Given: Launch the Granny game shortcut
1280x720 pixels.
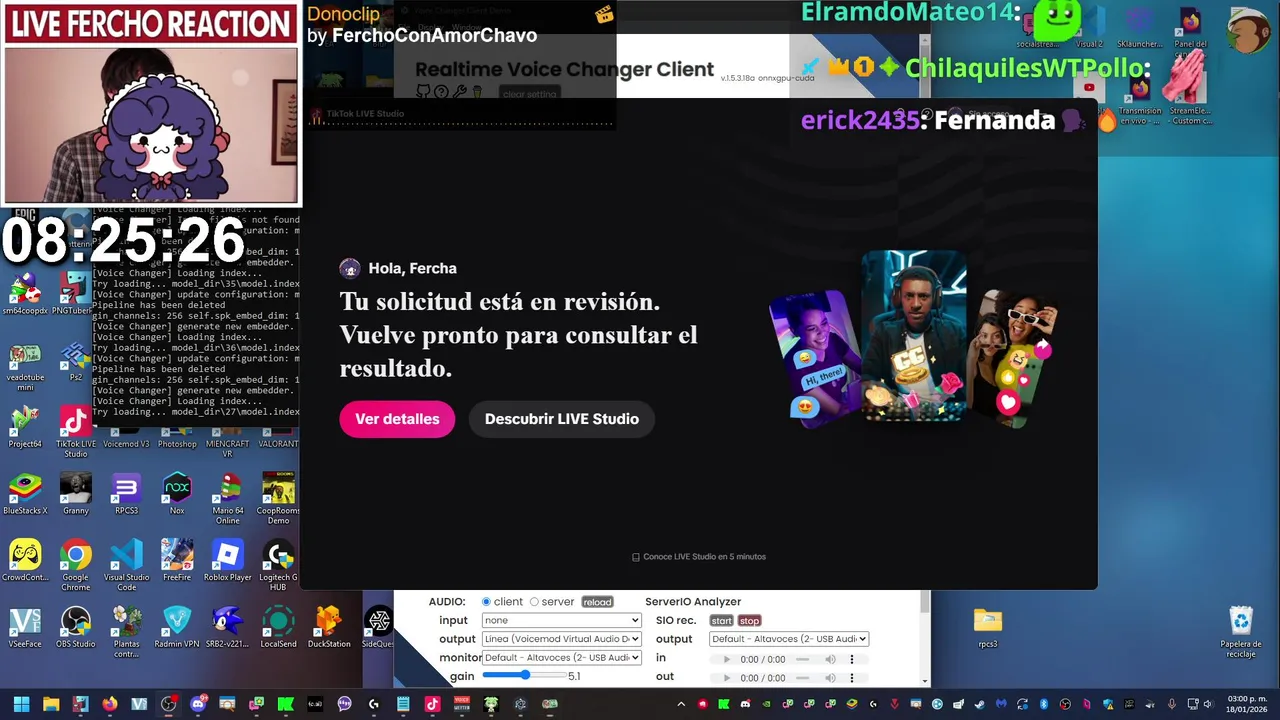Looking at the screenshot, I should [76, 495].
